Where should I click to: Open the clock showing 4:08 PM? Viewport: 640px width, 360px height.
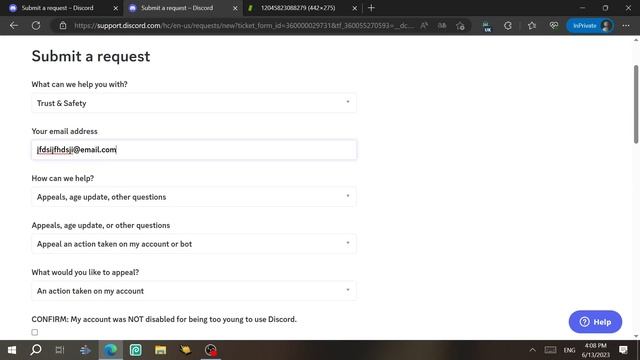596,350
